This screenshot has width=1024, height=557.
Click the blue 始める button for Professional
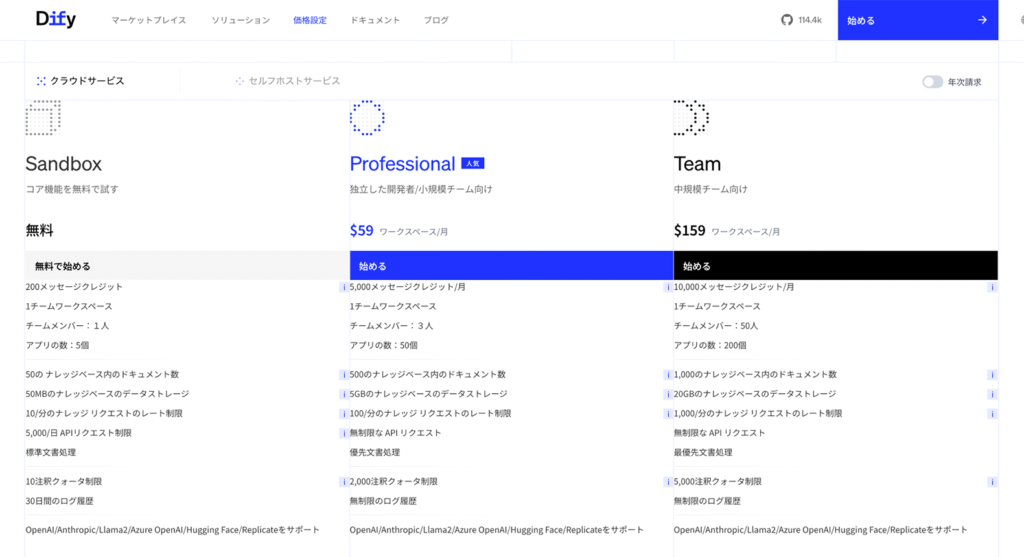[x=511, y=266]
